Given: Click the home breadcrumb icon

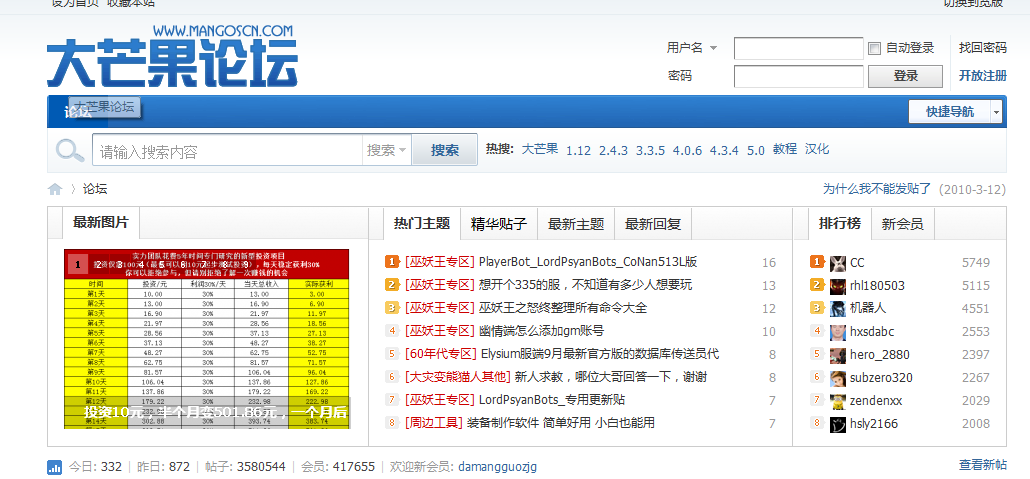Looking at the screenshot, I should tap(55, 188).
